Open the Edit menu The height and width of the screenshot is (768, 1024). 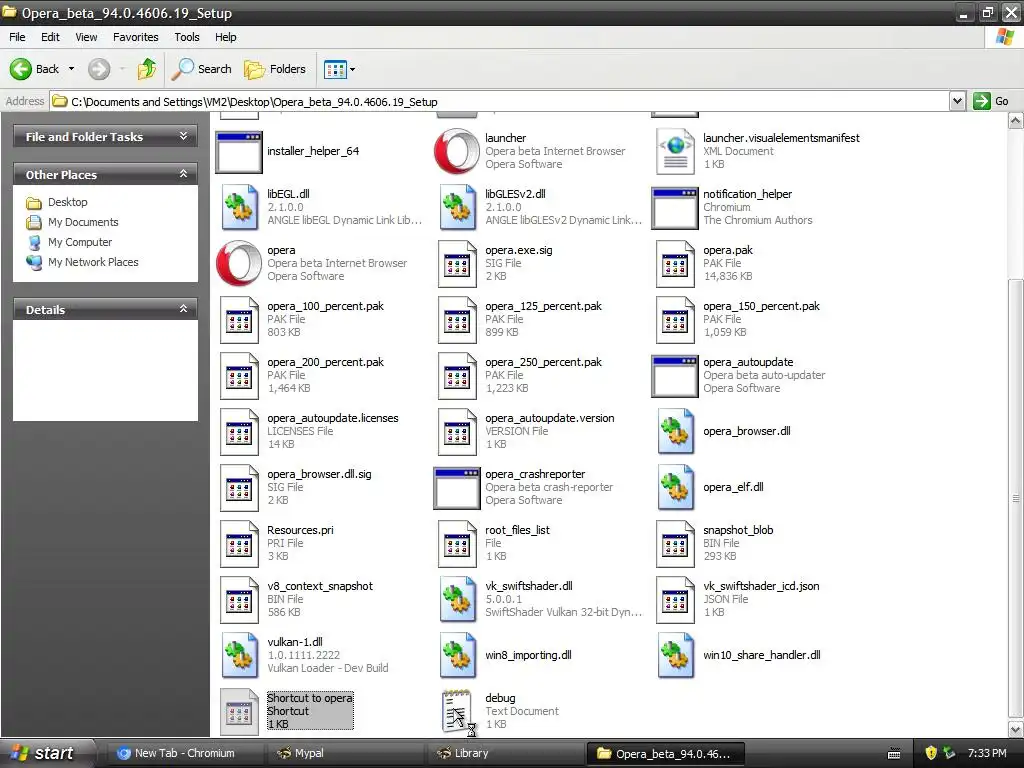tap(50, 37)
